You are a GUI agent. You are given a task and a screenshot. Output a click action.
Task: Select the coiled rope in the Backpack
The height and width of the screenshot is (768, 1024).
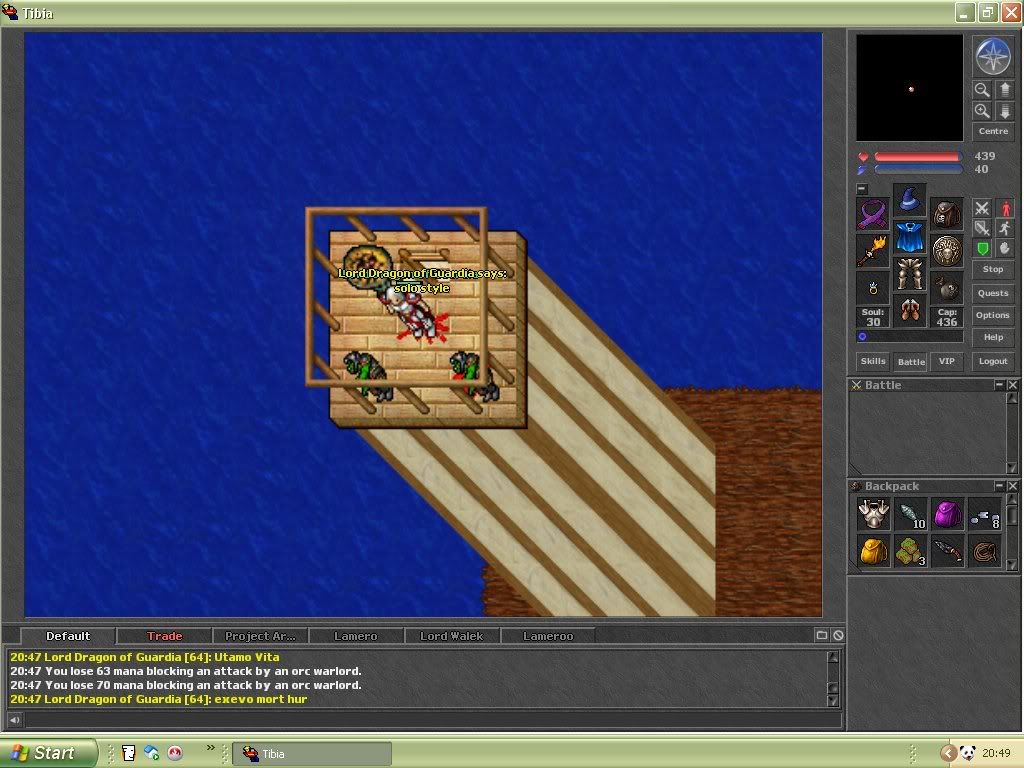[x=984, y=551]
